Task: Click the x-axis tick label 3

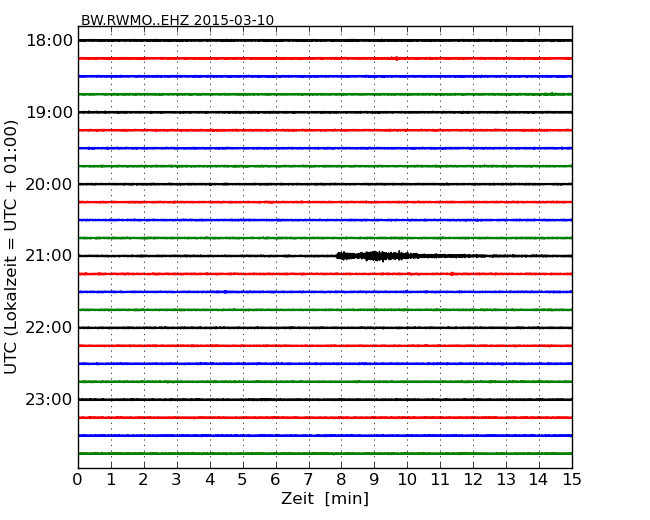Action: [x=177, y=480]
